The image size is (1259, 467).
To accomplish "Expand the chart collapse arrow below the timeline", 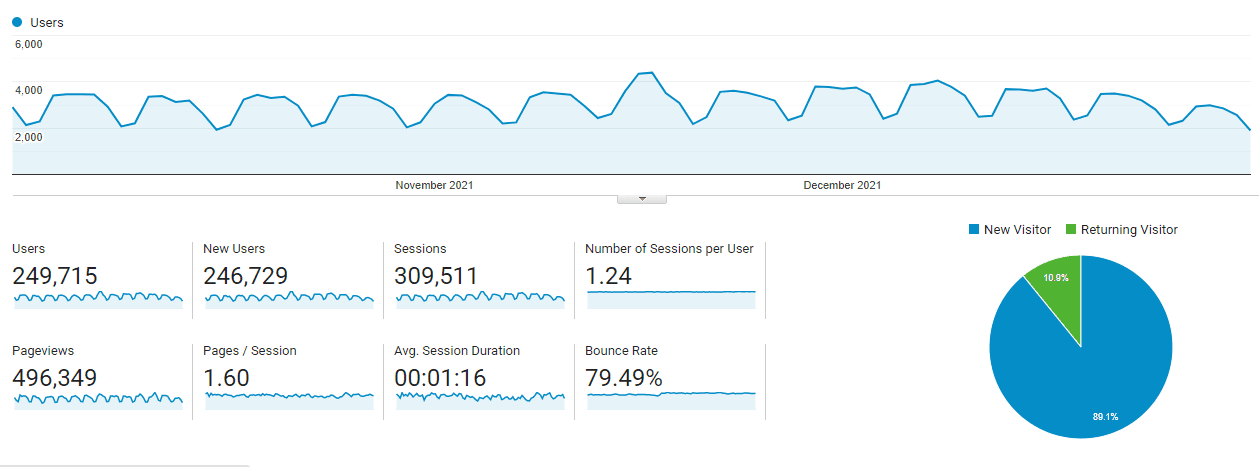I will click(x=642, y=199).
